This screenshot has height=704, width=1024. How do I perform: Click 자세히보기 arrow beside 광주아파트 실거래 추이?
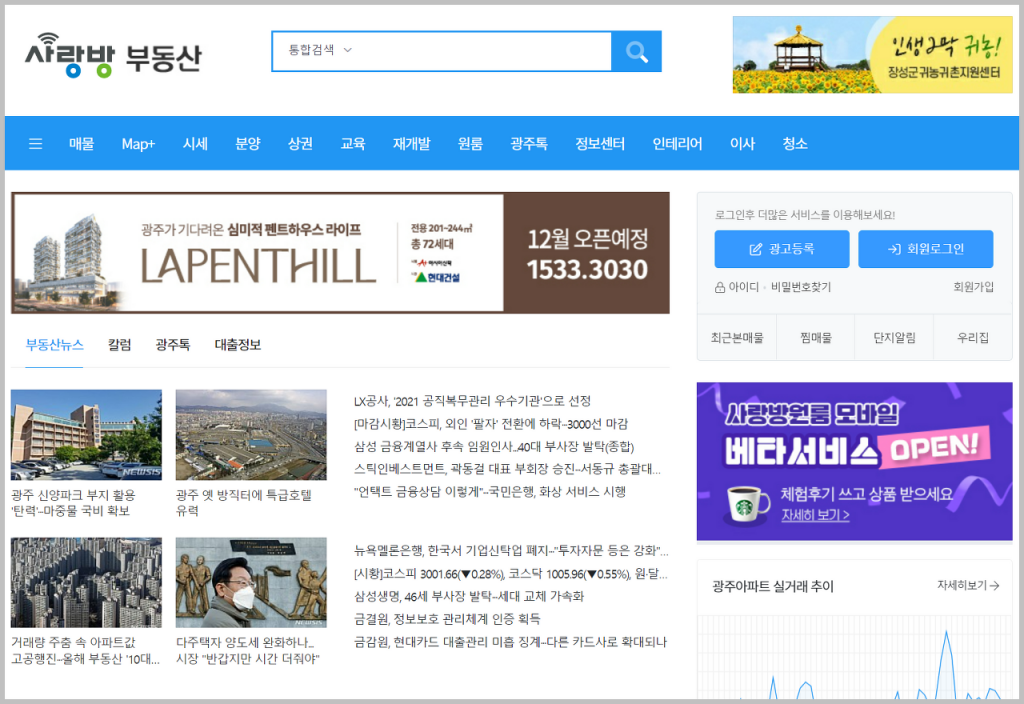[x=968, y=585]
